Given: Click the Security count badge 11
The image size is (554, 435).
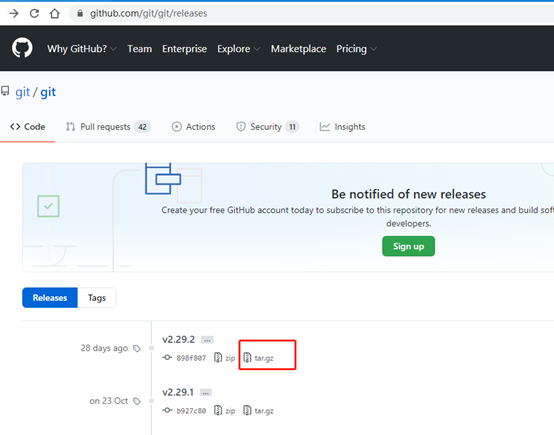Looking at the screenshot, I should coord(292,127).
